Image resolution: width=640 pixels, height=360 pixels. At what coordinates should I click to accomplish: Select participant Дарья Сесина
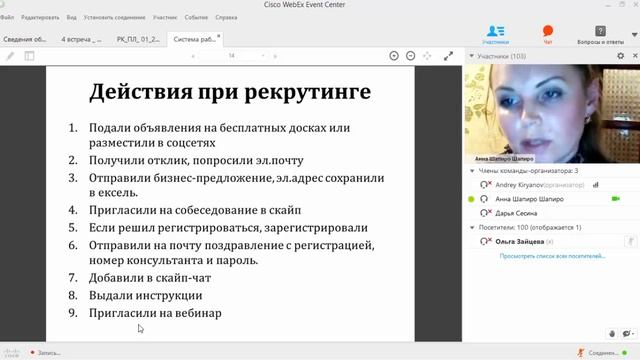tap(516, 213)
